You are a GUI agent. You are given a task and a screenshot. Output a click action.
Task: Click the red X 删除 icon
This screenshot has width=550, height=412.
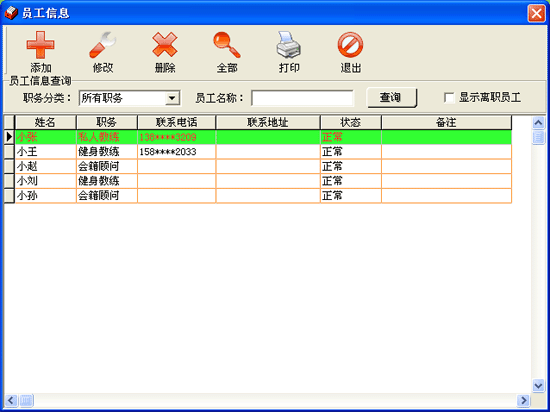point(165,45)
